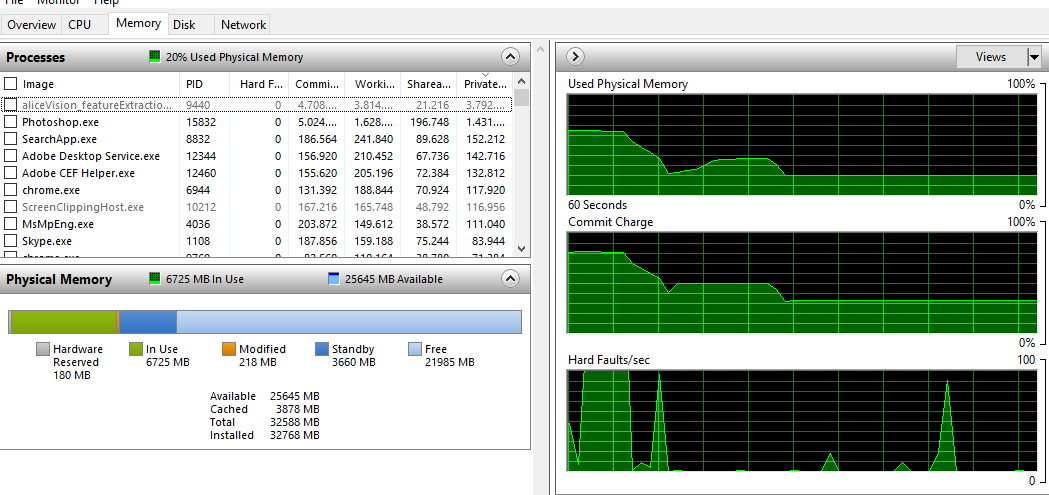Viewport: 1049px width, 495px height.
Task: Sort by the Private column header
Action: pos(484,84)
